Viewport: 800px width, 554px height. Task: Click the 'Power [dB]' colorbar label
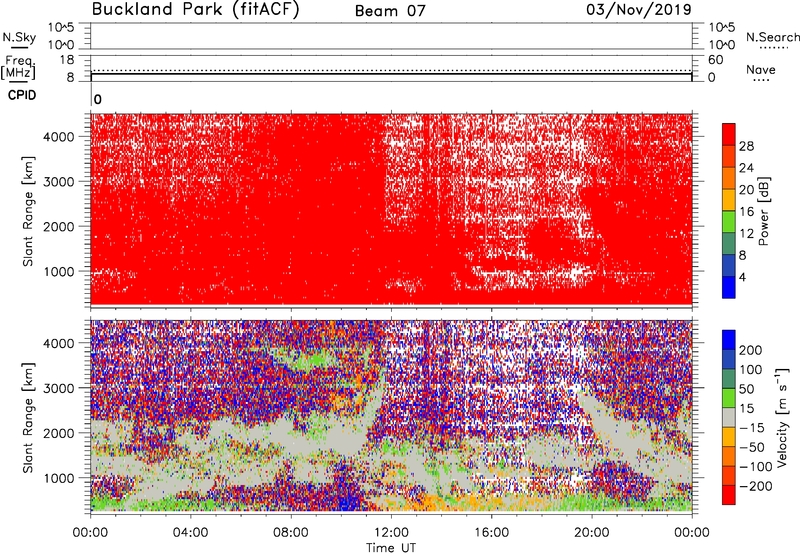coord(764,211)
